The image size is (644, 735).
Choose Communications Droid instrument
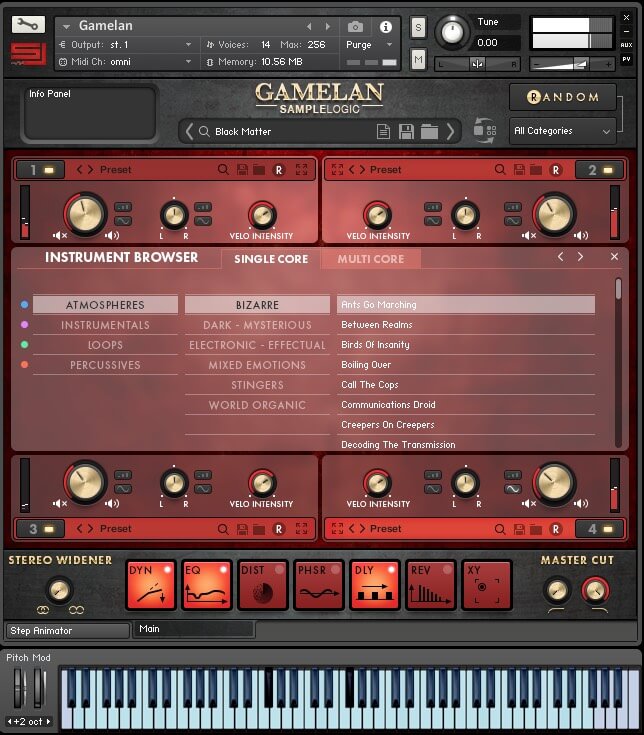(x=466, y=405)
